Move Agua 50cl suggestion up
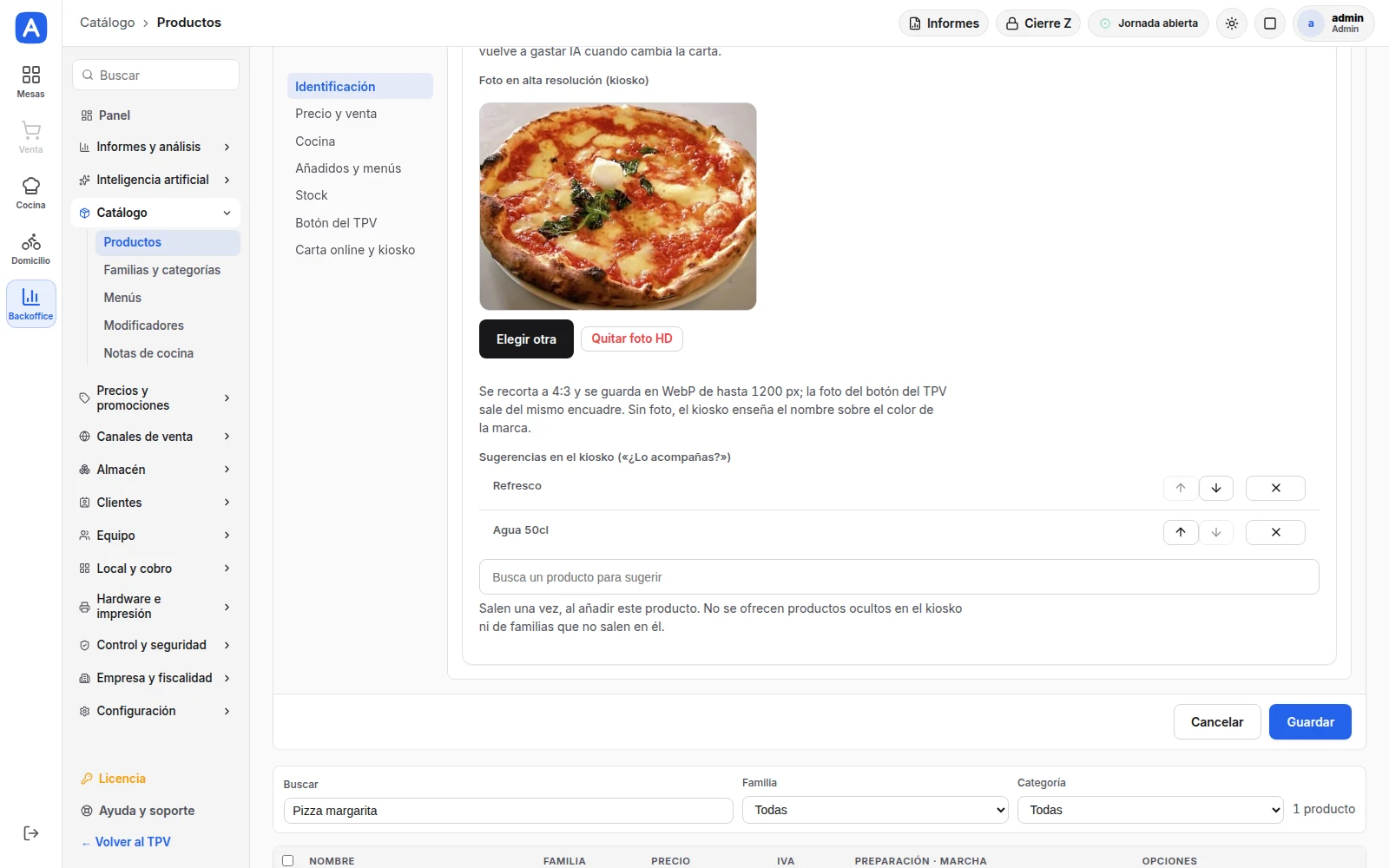The image size is (1389, 868). point(1181,532)
